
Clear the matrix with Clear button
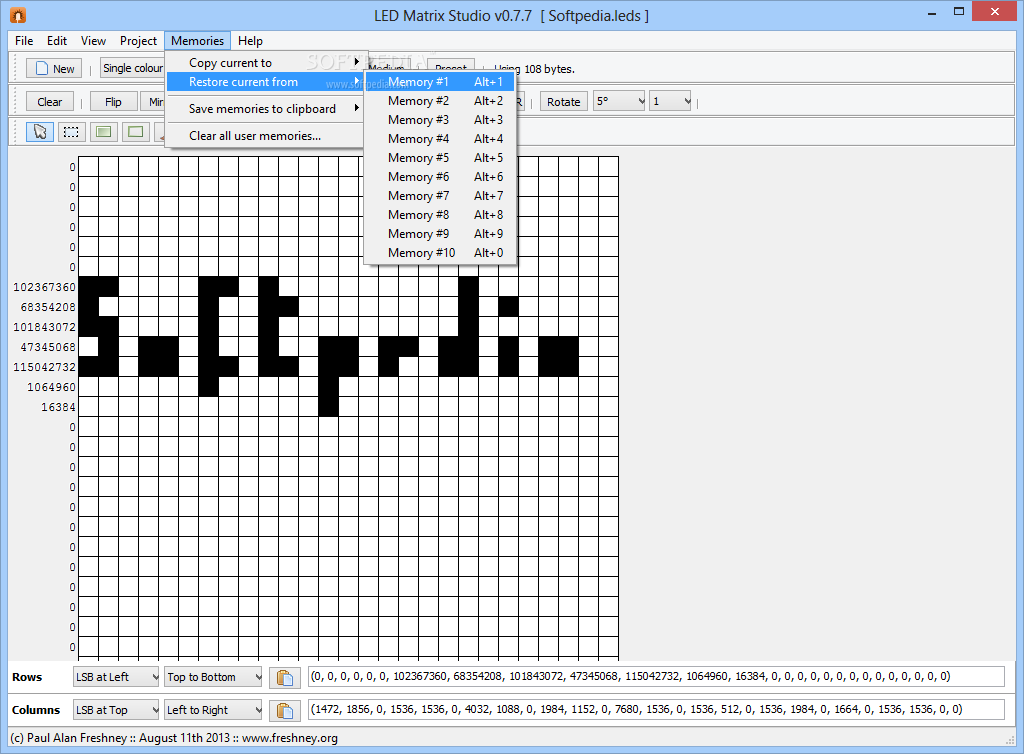coord(50,102)
